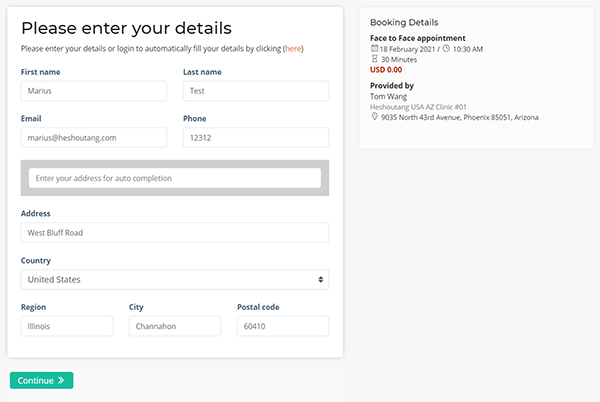
Task: Click the address auto completion search box
Action: tap(175, 178)
